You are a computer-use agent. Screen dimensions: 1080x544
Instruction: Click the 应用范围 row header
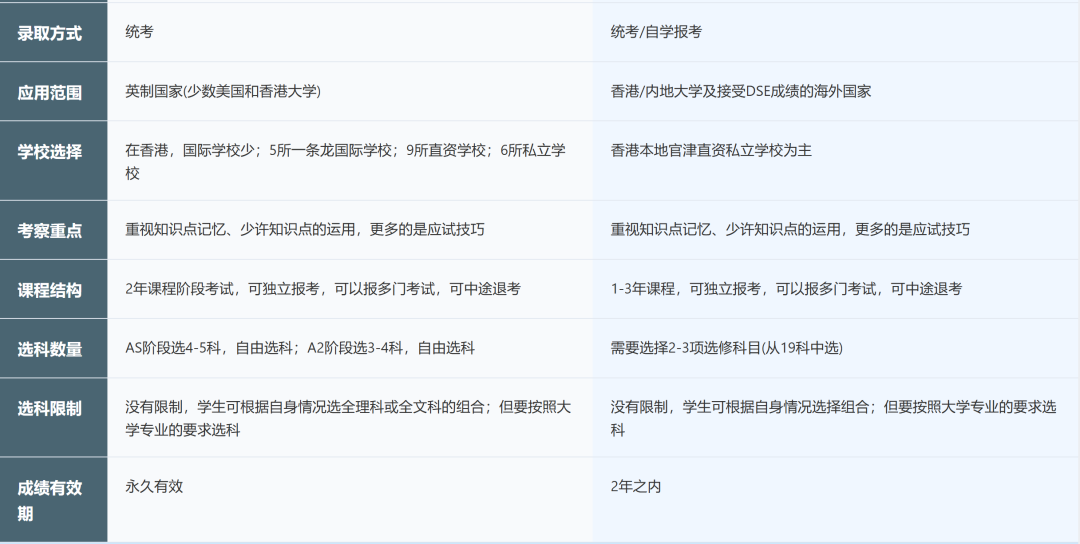(x=54, y=92)
